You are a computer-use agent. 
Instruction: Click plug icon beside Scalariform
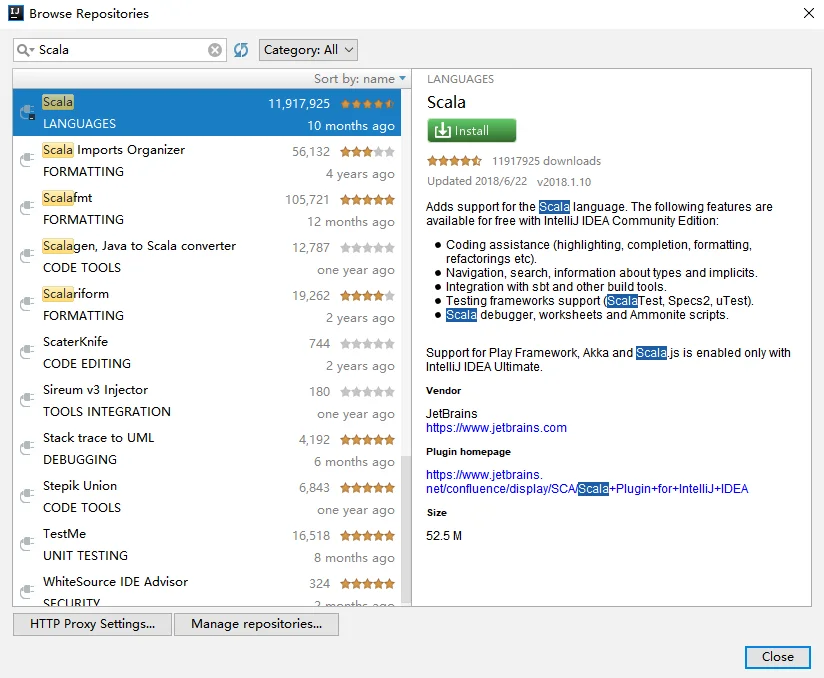27,304
